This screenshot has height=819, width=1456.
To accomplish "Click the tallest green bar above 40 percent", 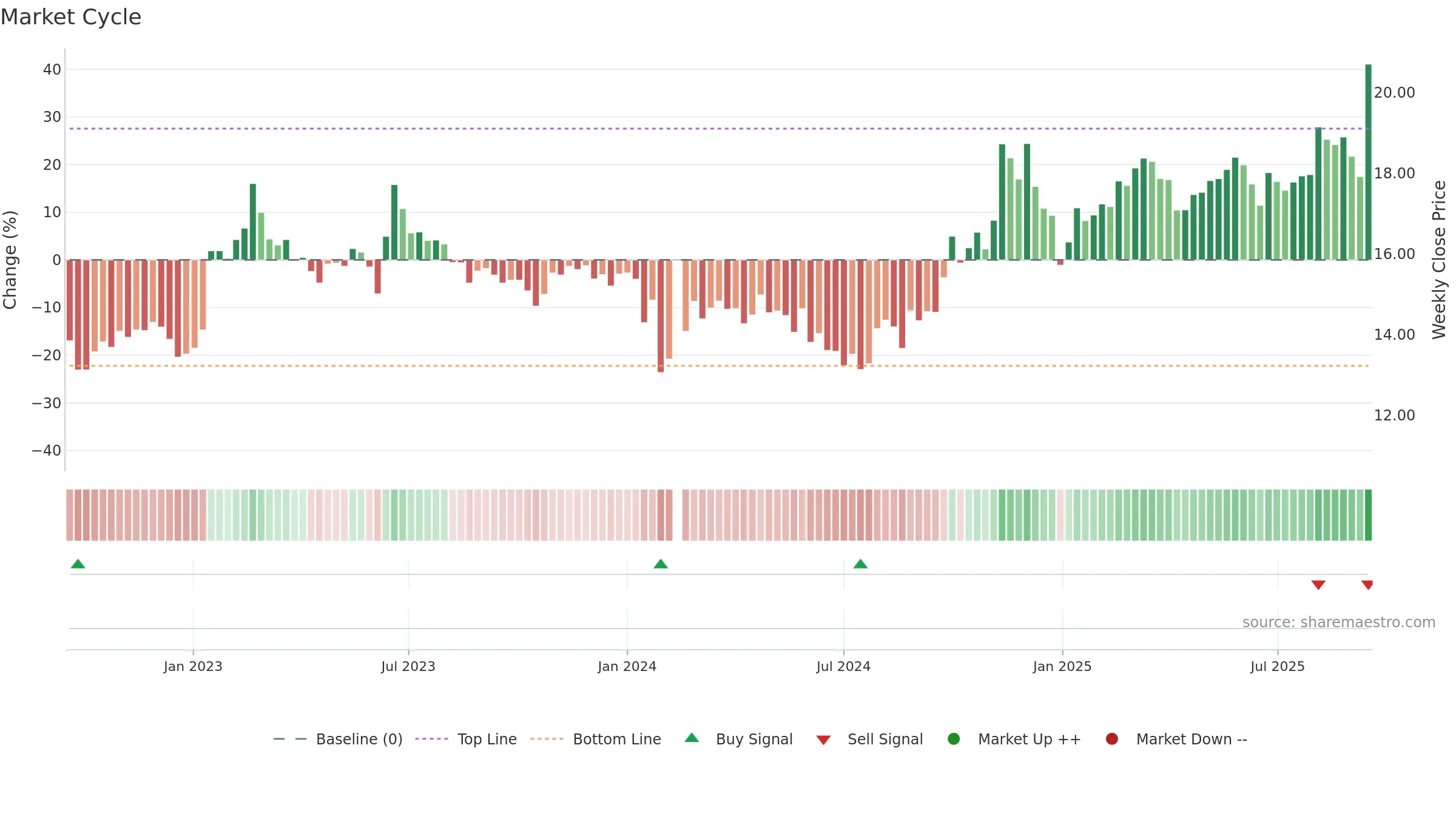I will 1368,162.
